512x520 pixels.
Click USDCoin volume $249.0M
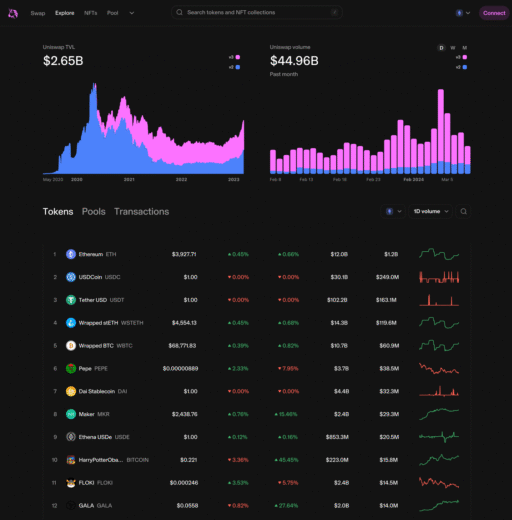(387, 277)
